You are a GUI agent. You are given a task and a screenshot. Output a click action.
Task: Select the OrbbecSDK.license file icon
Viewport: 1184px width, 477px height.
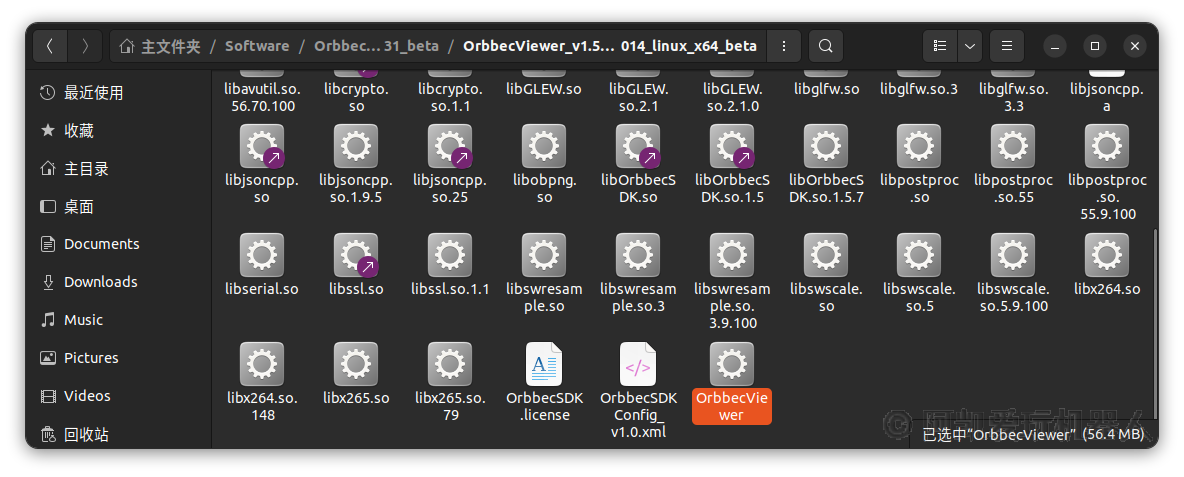[544, 365]
